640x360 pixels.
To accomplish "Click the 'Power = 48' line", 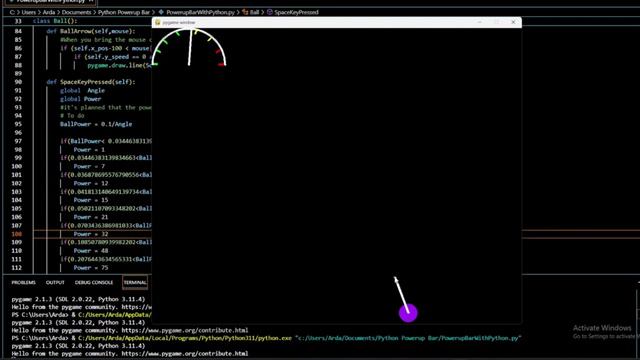I will click(x=91, y=251).
